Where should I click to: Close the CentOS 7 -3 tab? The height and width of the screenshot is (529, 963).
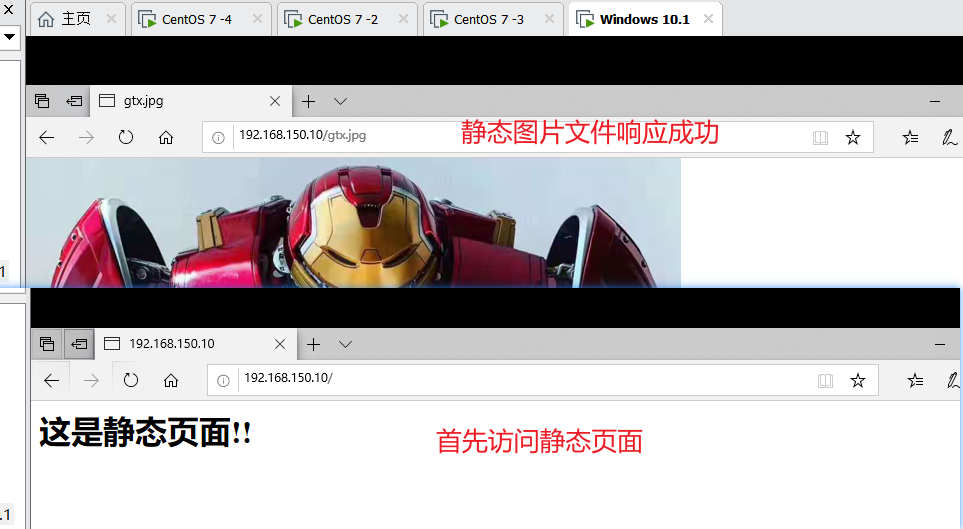[x=550, y=19]
